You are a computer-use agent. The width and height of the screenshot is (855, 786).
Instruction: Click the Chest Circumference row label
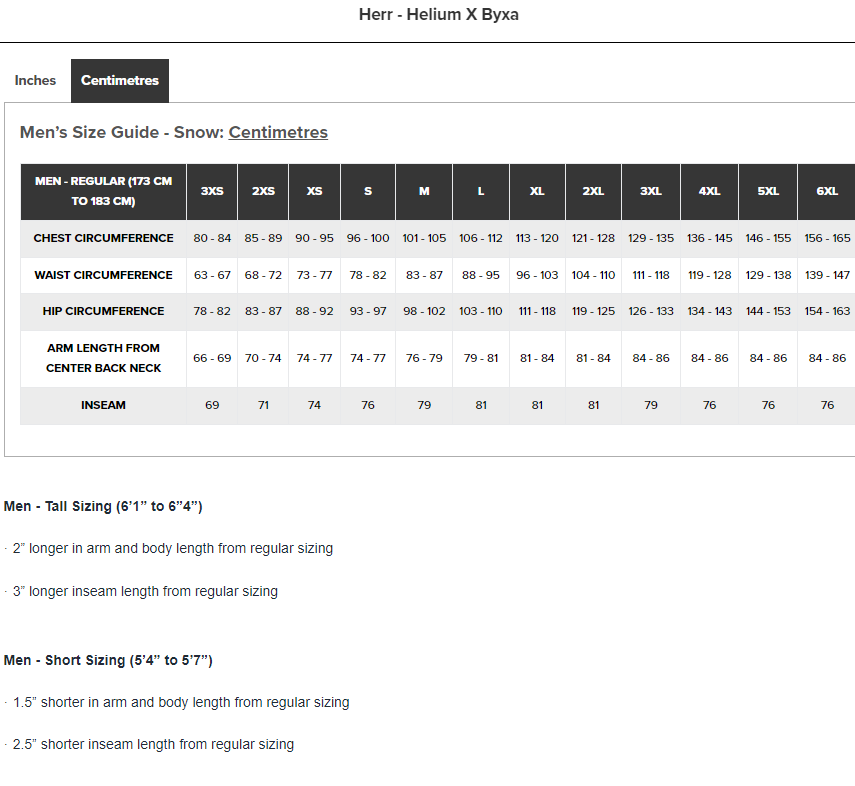click(103, 238)
